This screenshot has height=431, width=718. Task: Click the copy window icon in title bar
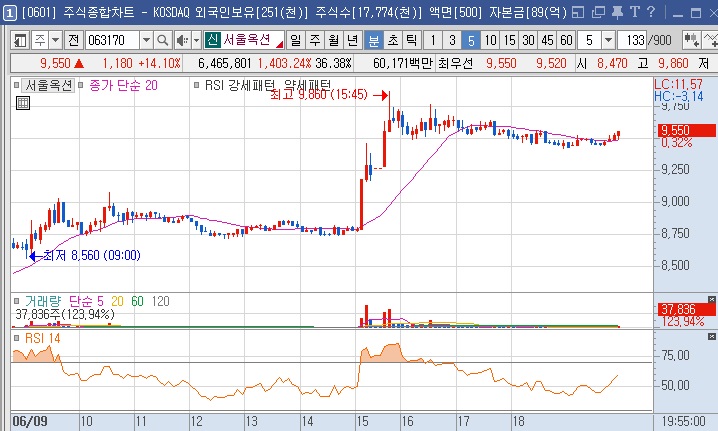pyautogui.click(x=598, y=12)
